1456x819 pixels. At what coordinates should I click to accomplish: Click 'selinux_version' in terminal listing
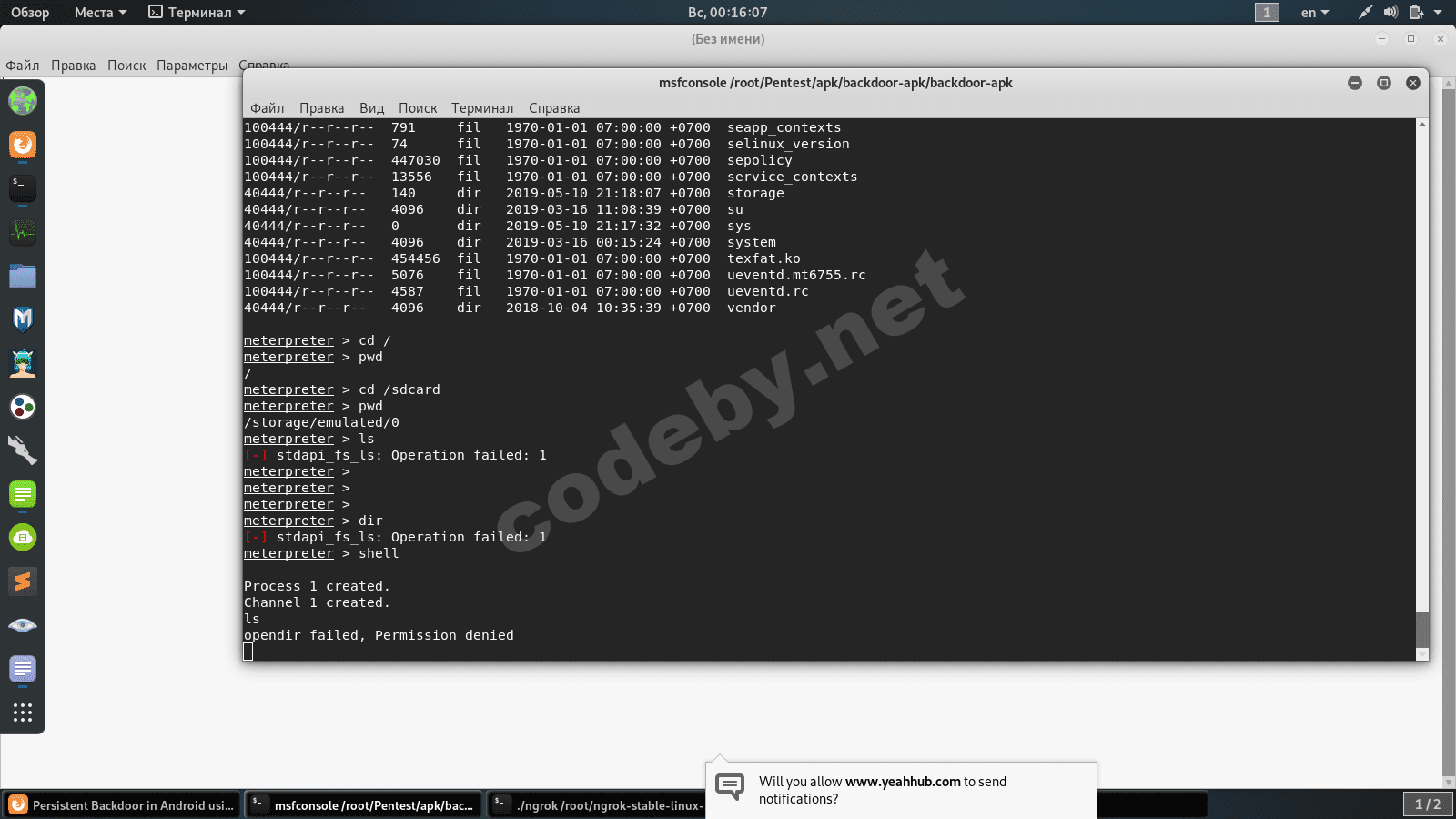click(788, 144)
